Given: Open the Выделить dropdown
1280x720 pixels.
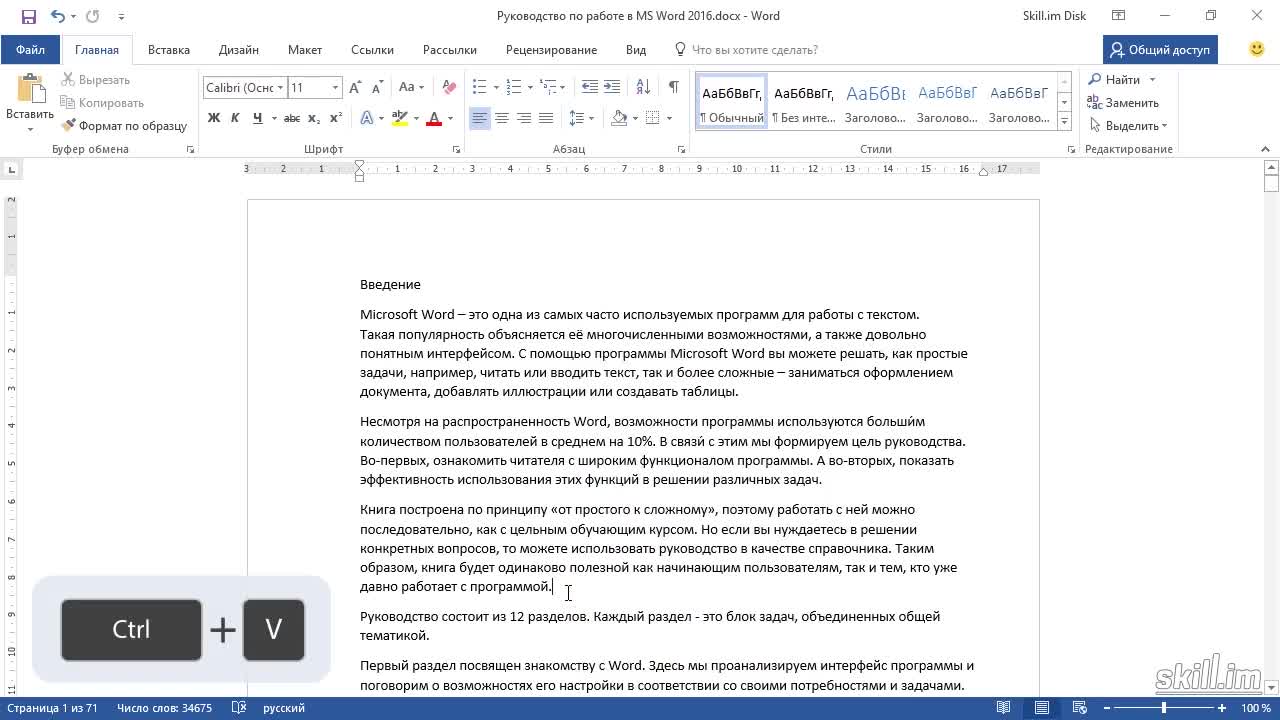Looking at the screenshot, I should (x=1127, y=126).
